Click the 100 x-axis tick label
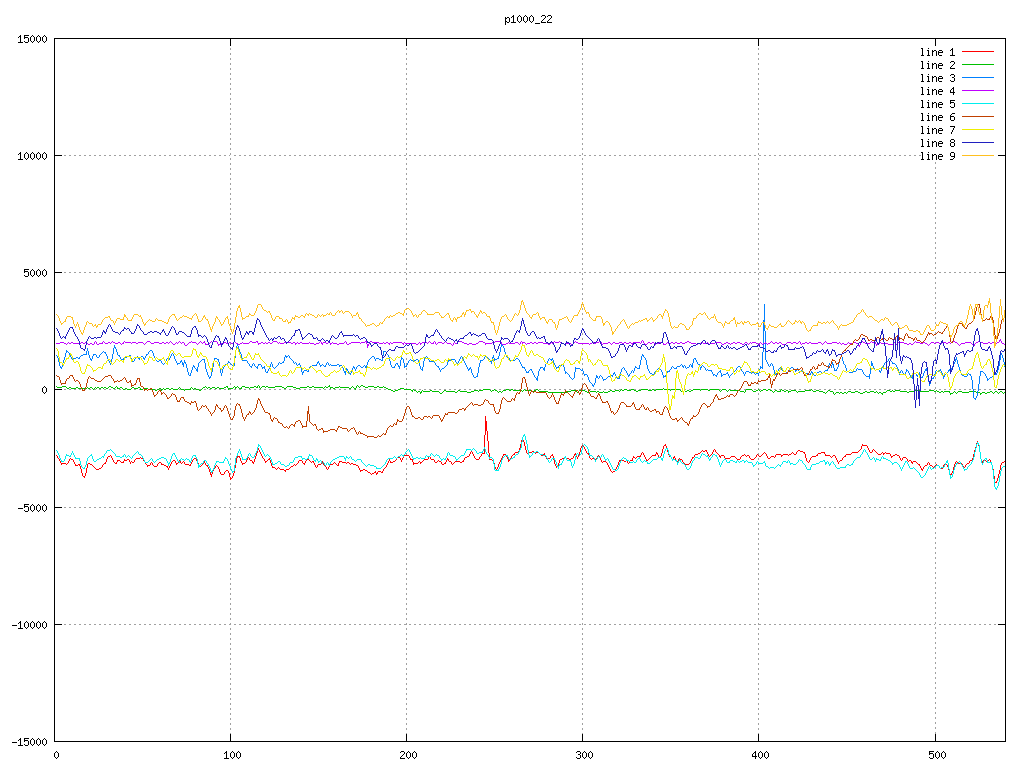Screen dimensions: 1024x768 [x=231, y=755]
